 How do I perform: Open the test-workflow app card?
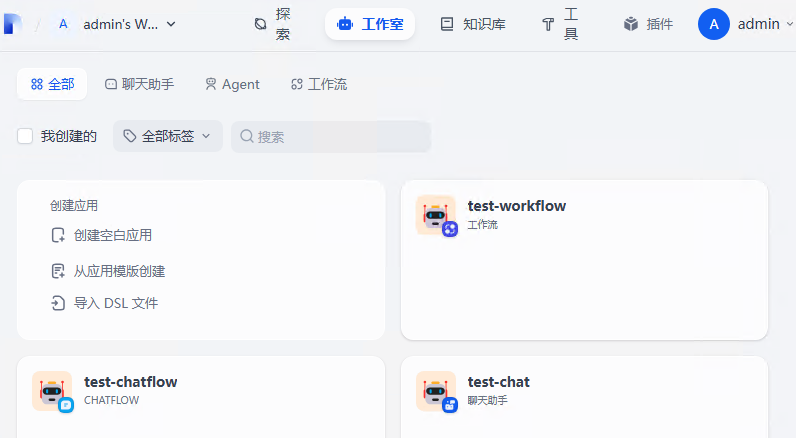(x=584, y=260)
